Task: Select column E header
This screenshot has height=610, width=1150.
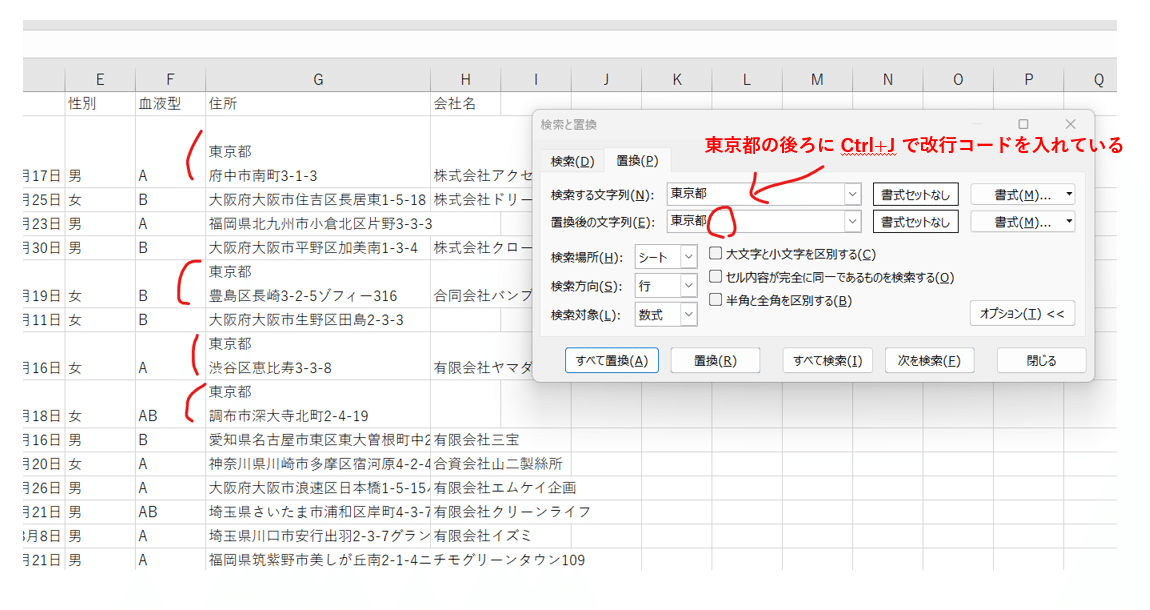Action: pyautogui.click(x=100, y=79)
